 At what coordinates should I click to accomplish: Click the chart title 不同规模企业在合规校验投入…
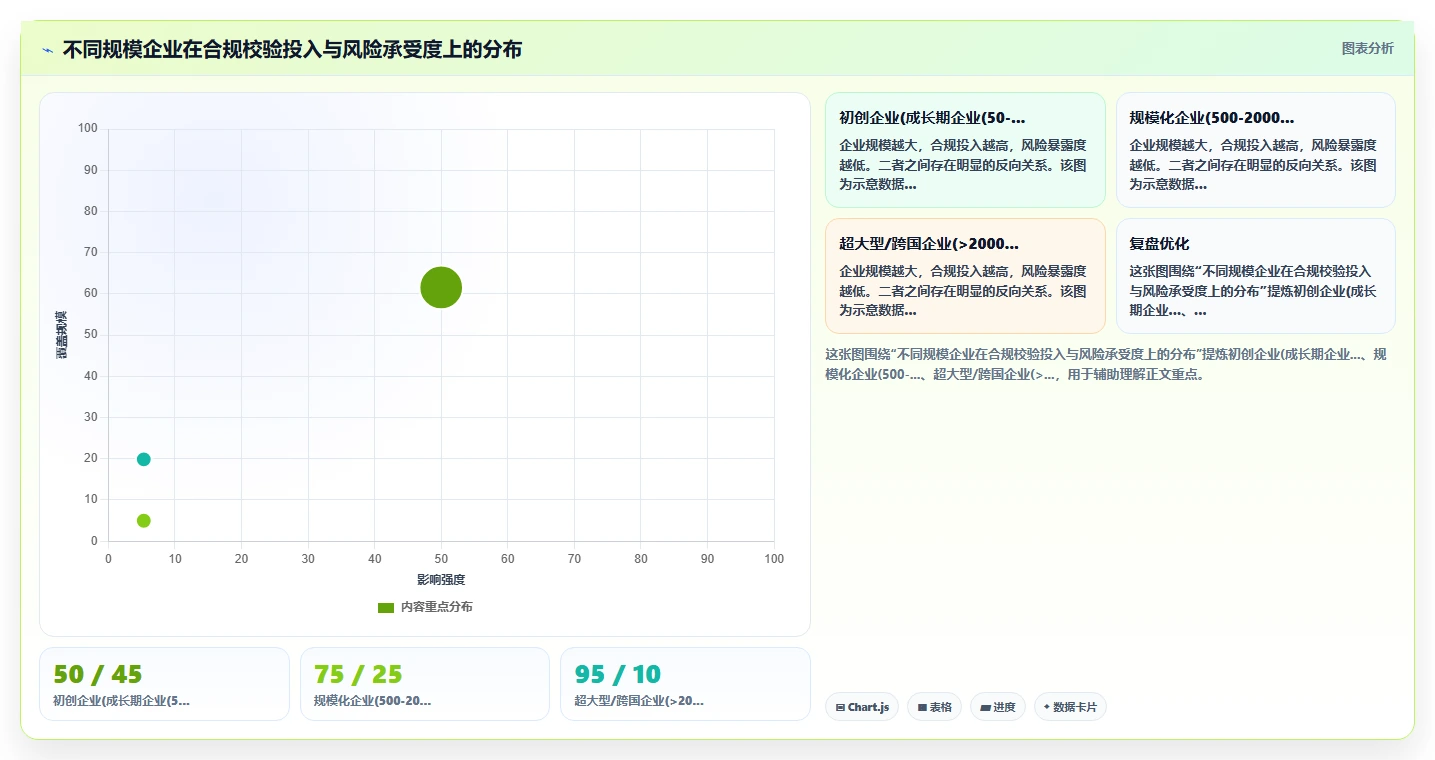[292, 49]
